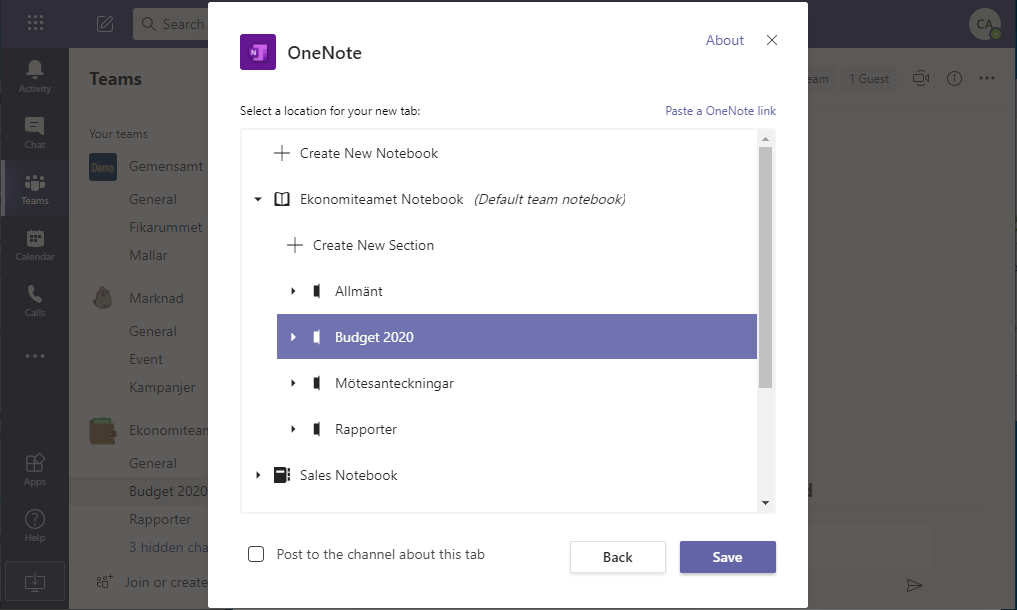Open Paste a OneNote link
This screenshot has height=610, width=1017.
coord(720,111)
